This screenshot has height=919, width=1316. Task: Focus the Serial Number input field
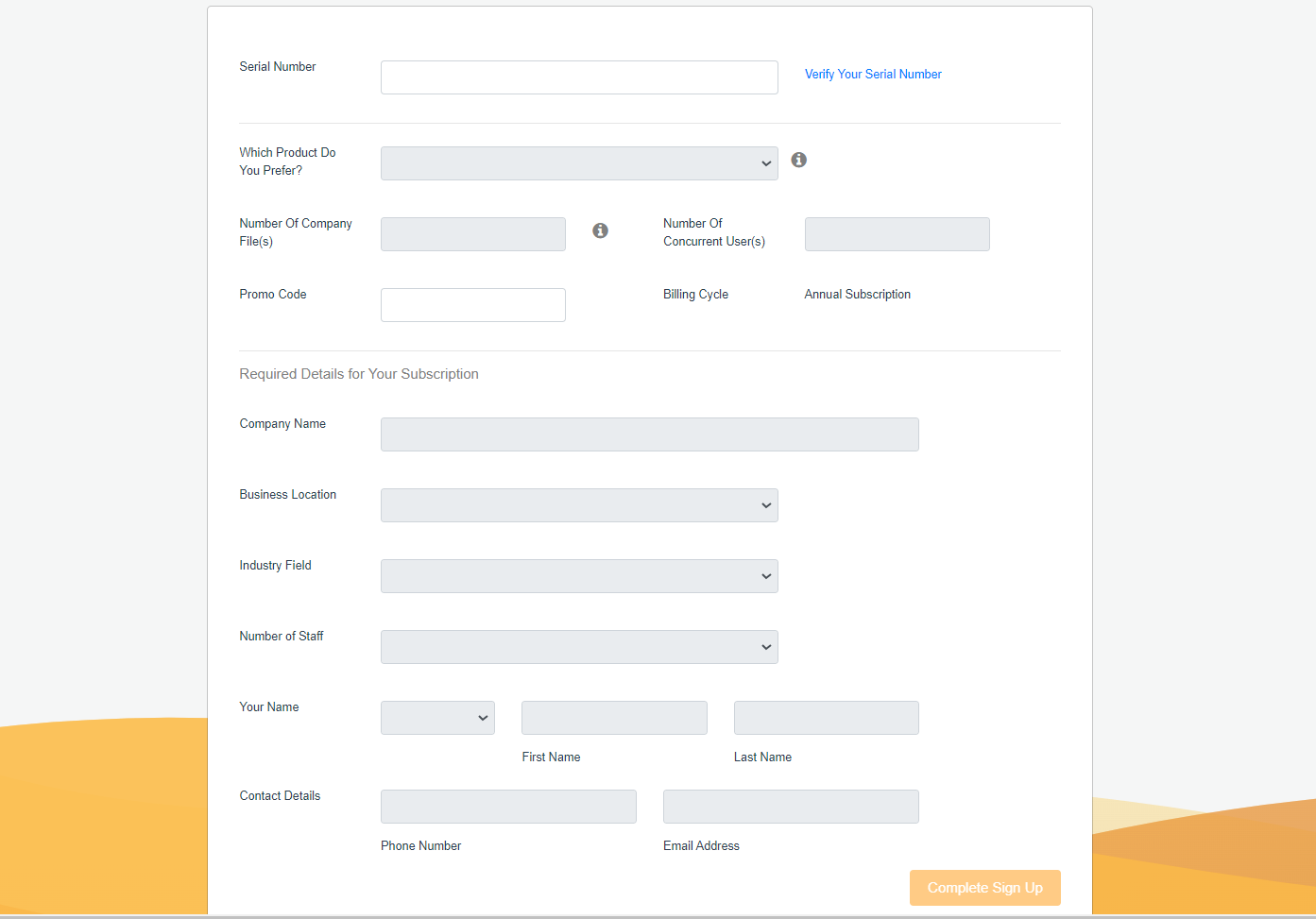pyautogui.click(x=578, y=77)
